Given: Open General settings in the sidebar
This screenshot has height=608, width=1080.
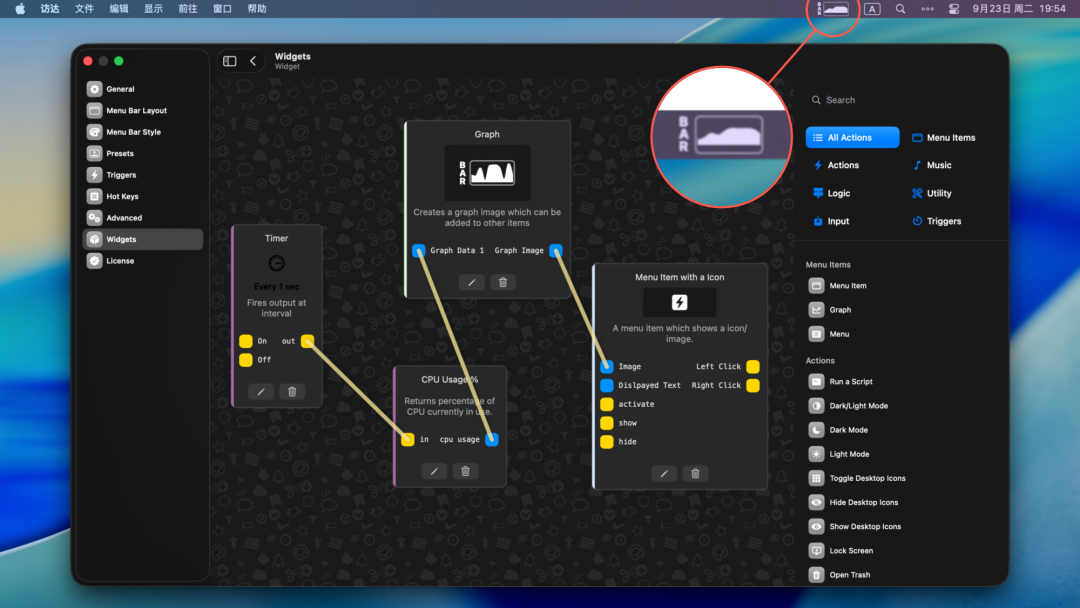Looking at the screenshot, I should pos(143,89).
